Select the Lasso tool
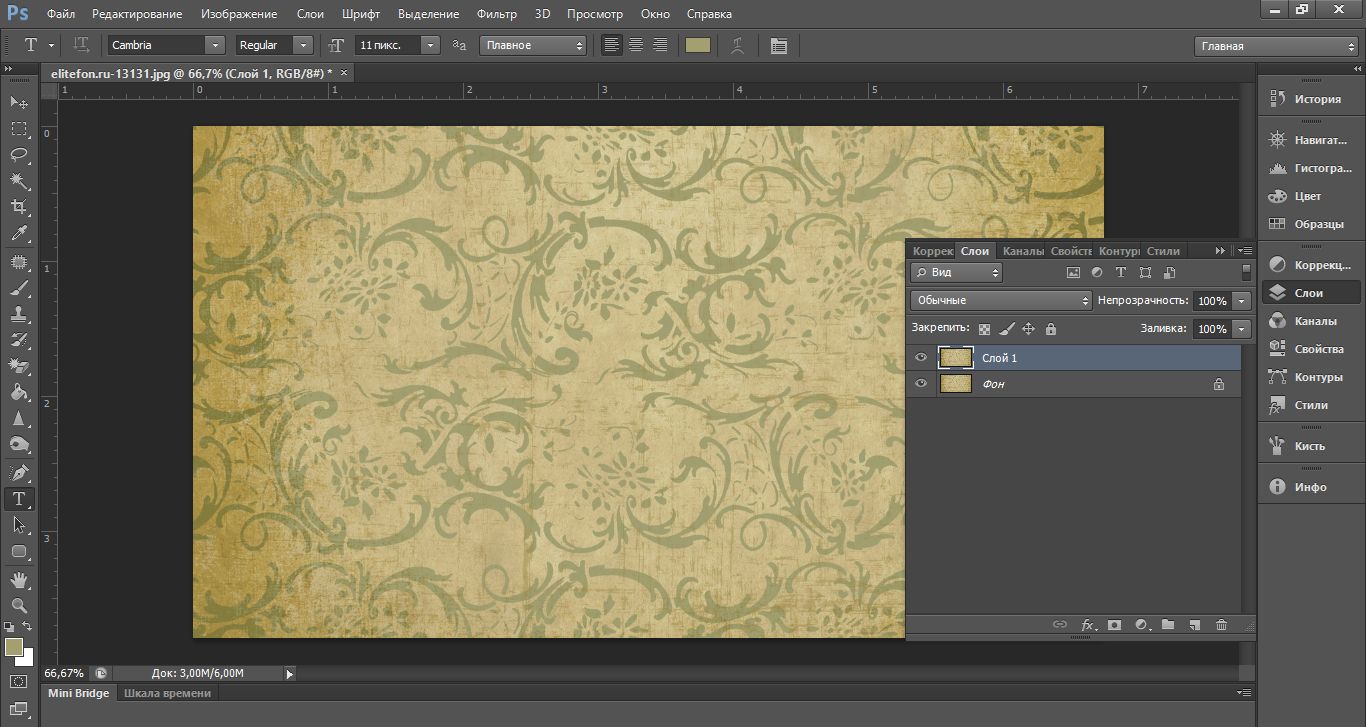 pos(19,155)
